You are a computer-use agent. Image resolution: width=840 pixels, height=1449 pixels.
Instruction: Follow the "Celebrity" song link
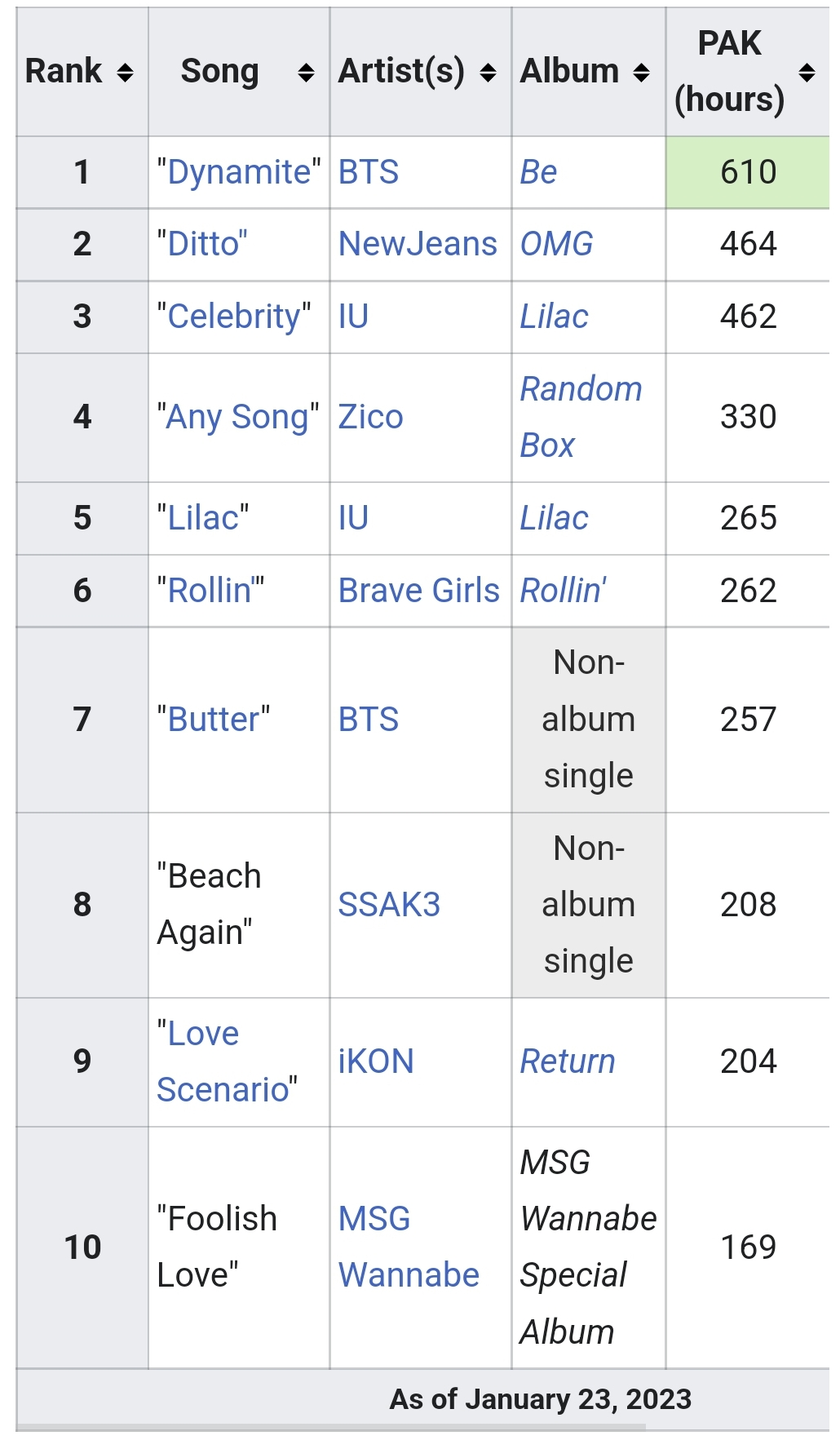click(x=234, y=317)
